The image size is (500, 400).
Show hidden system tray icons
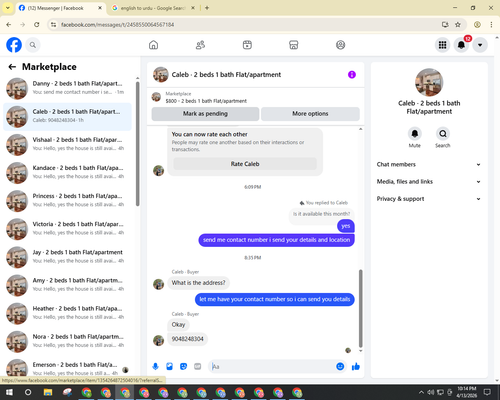pyautogui.click(x=421, y=392)
